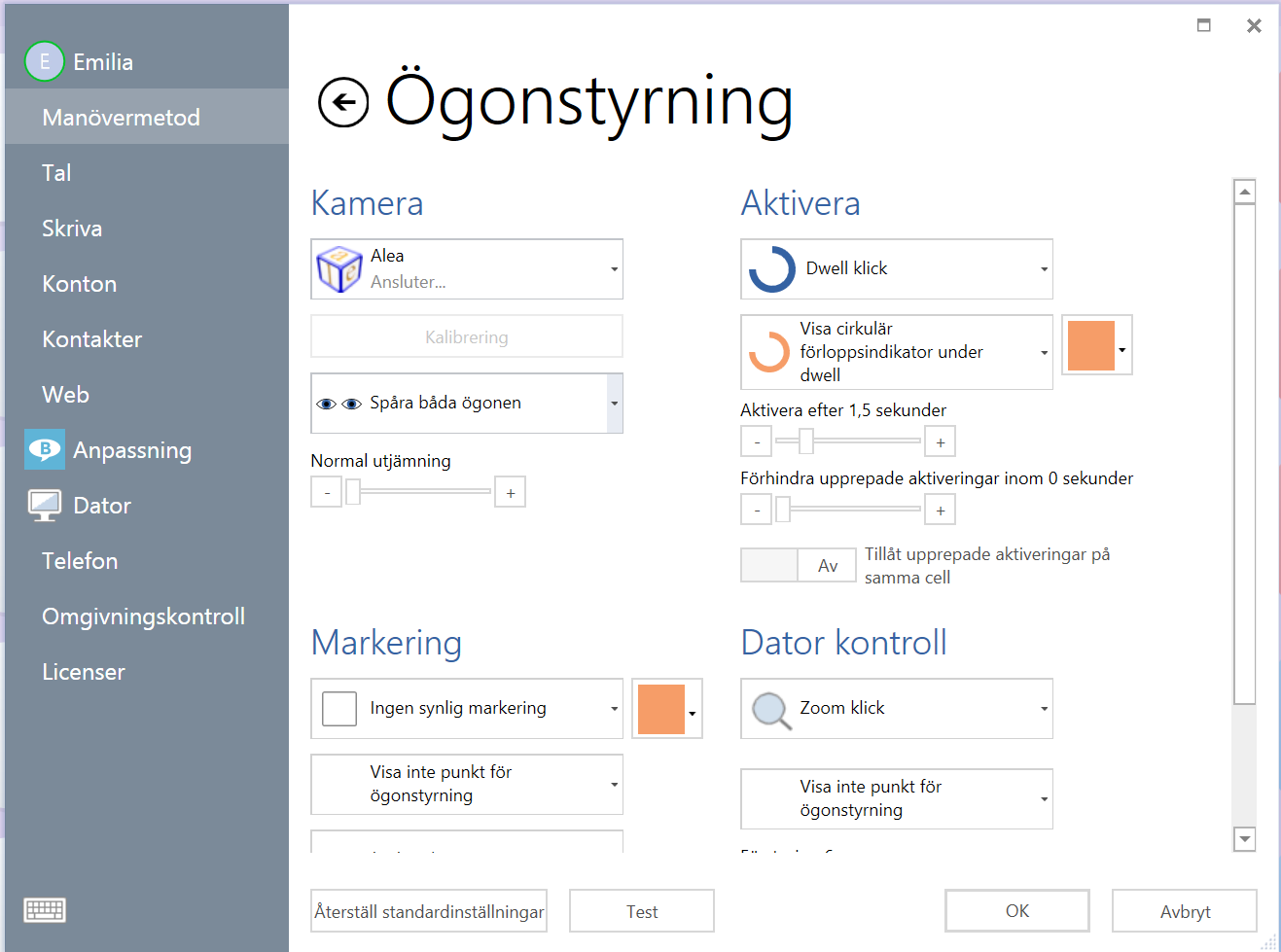Viewport: 1281px width, 952px height.
Task: Go back with the circled arrow icon
Action: click(343, 102)
